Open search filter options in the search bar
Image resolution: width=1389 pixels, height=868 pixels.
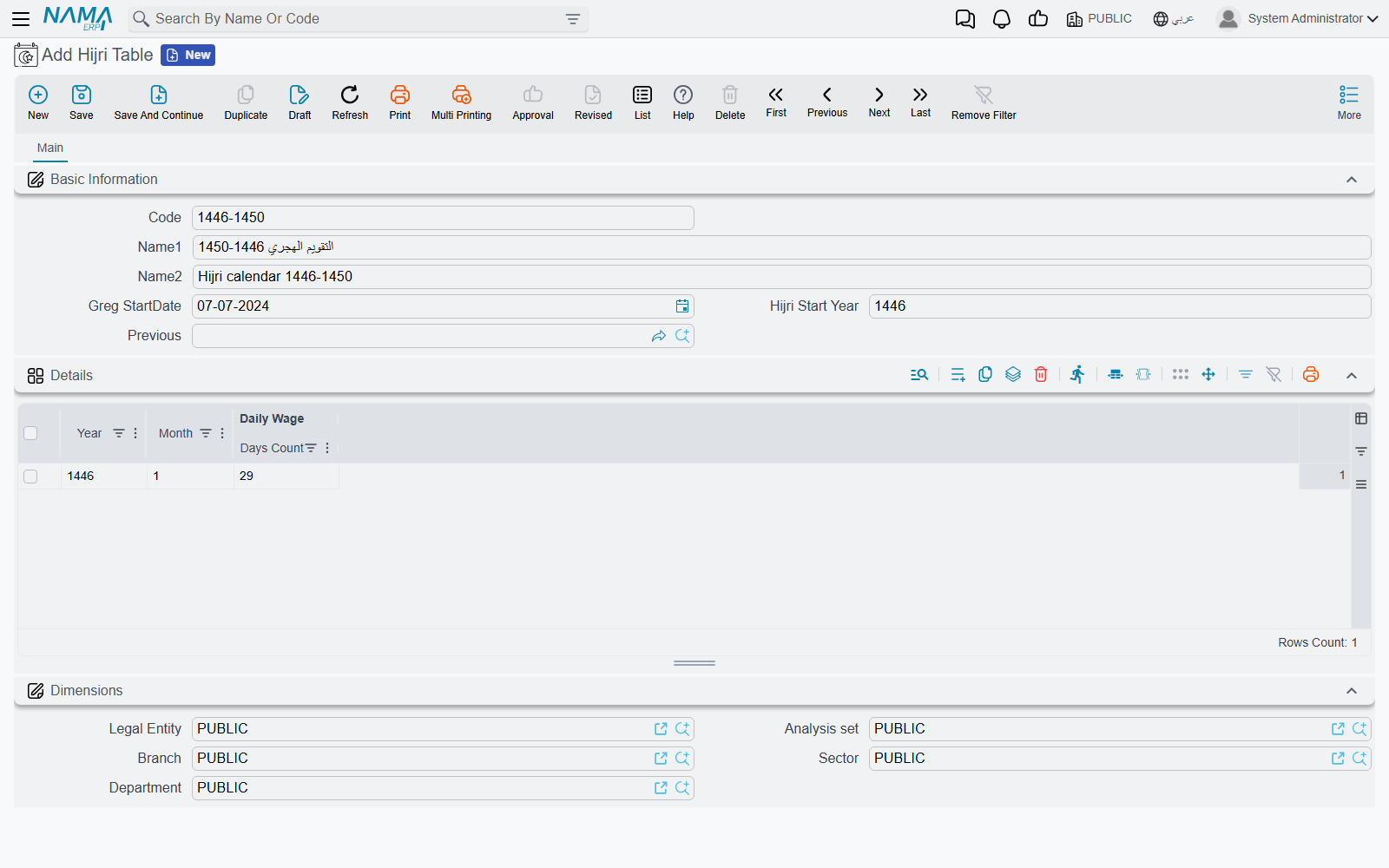[x=573, y=19]
